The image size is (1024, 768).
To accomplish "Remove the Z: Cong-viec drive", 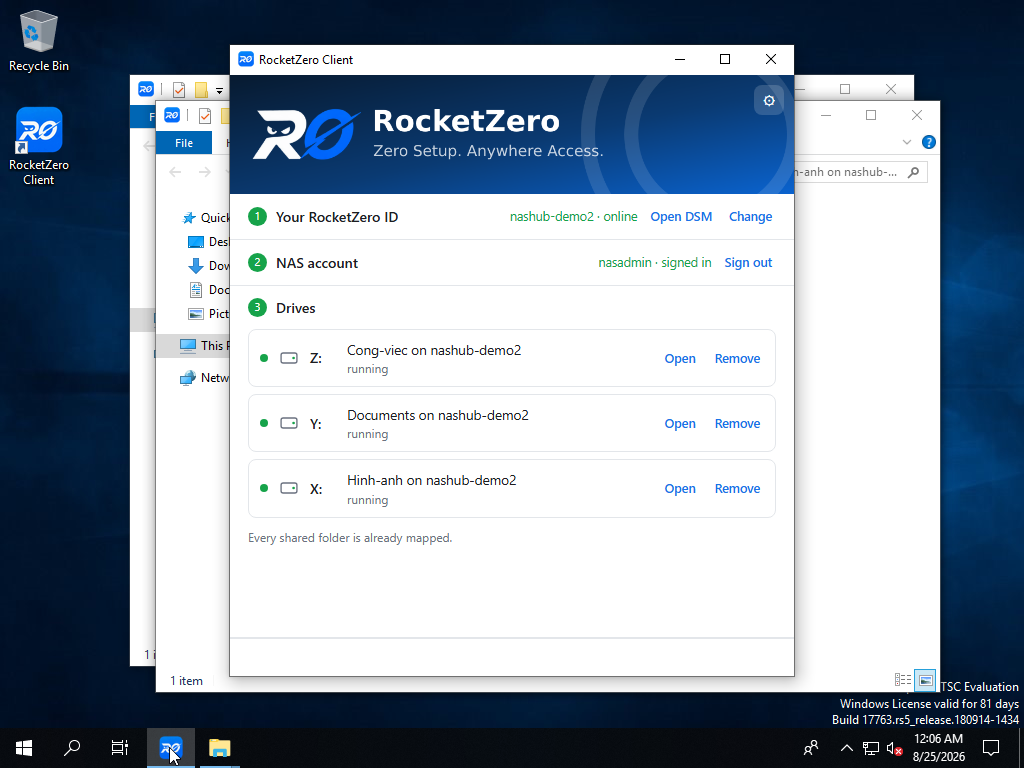I will pyautogui.click(x=737, y=359).
